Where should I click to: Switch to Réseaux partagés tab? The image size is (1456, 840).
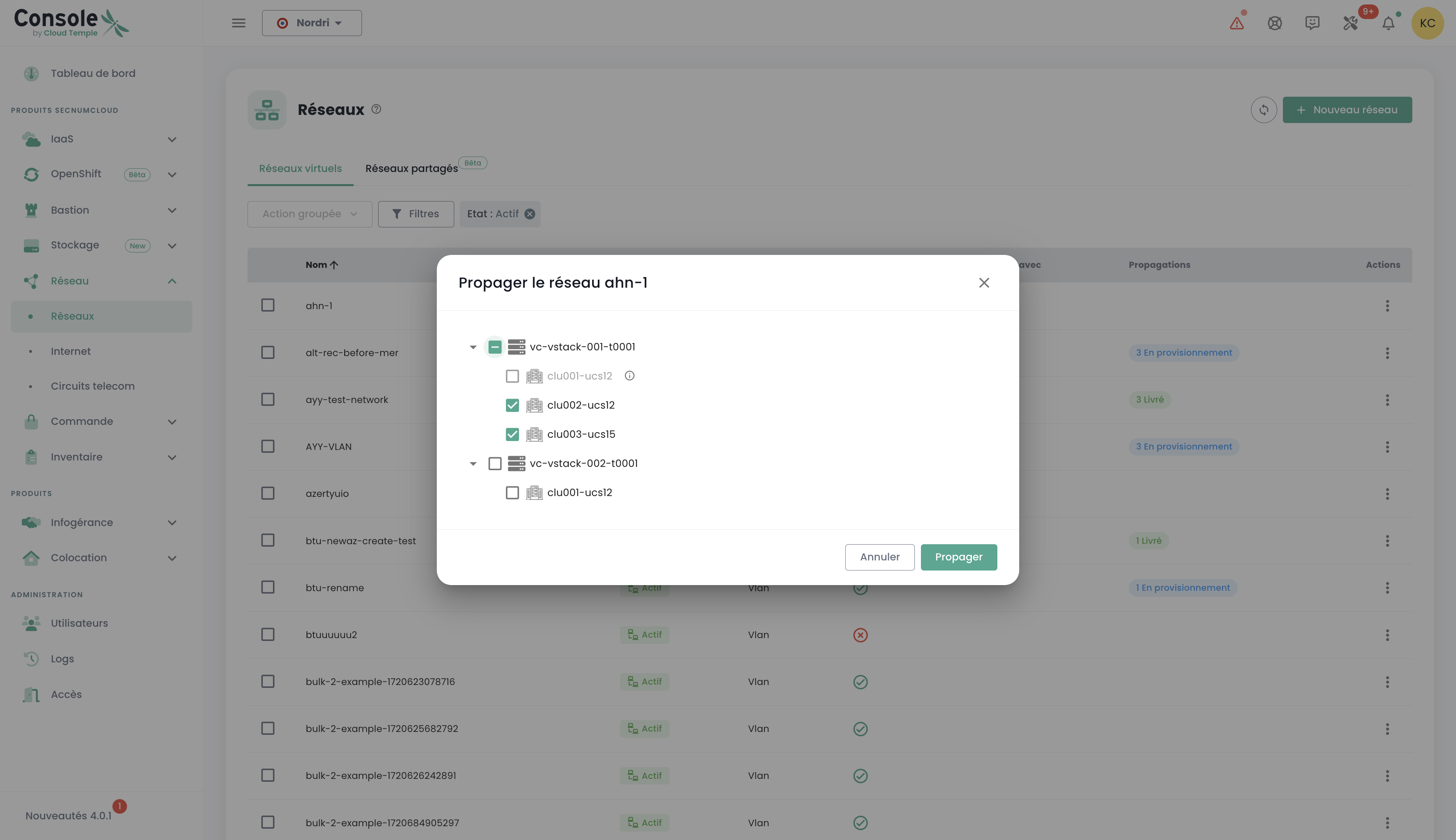411,168
